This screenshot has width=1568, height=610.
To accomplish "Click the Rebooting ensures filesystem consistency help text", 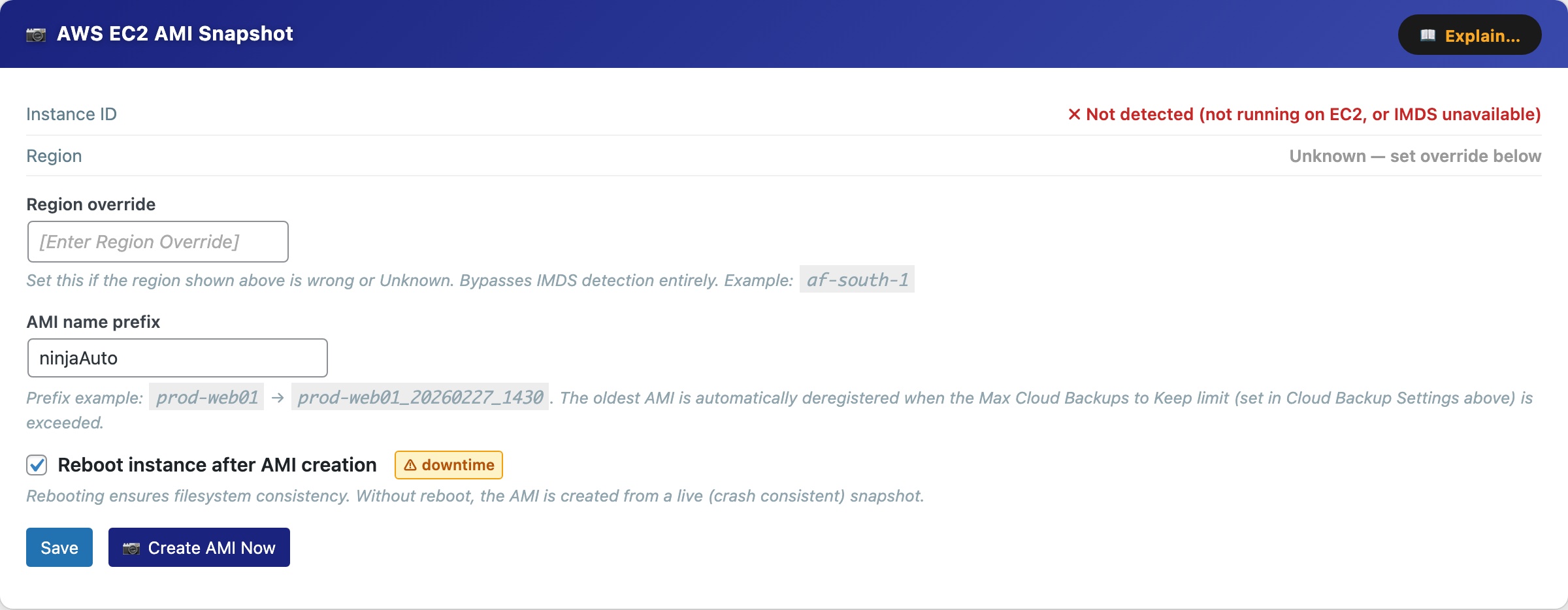I will tap(475, 496).
